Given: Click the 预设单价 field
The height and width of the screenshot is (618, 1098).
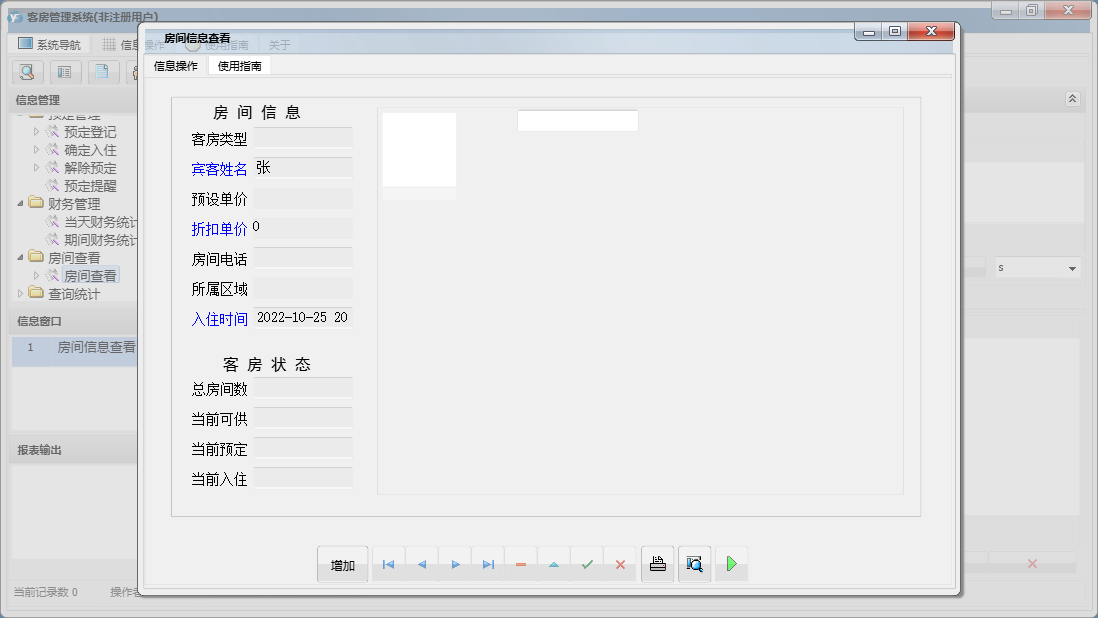Looking at the screenshot, I should (303, 198).
